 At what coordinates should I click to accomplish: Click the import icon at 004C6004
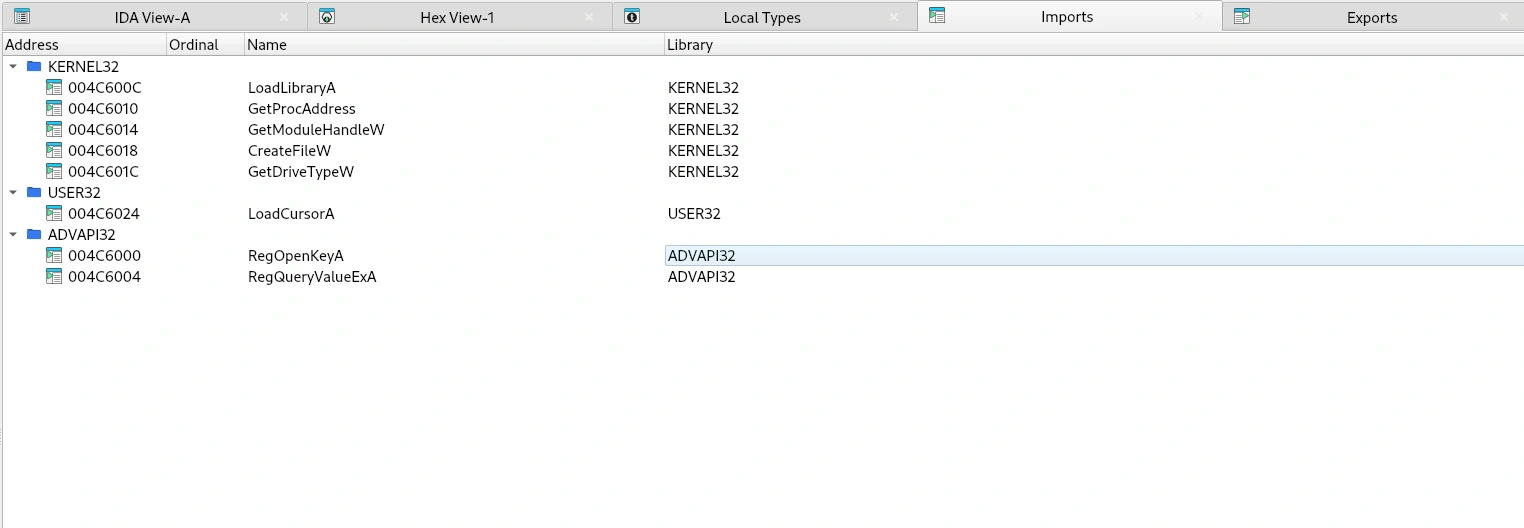(54, 276)
